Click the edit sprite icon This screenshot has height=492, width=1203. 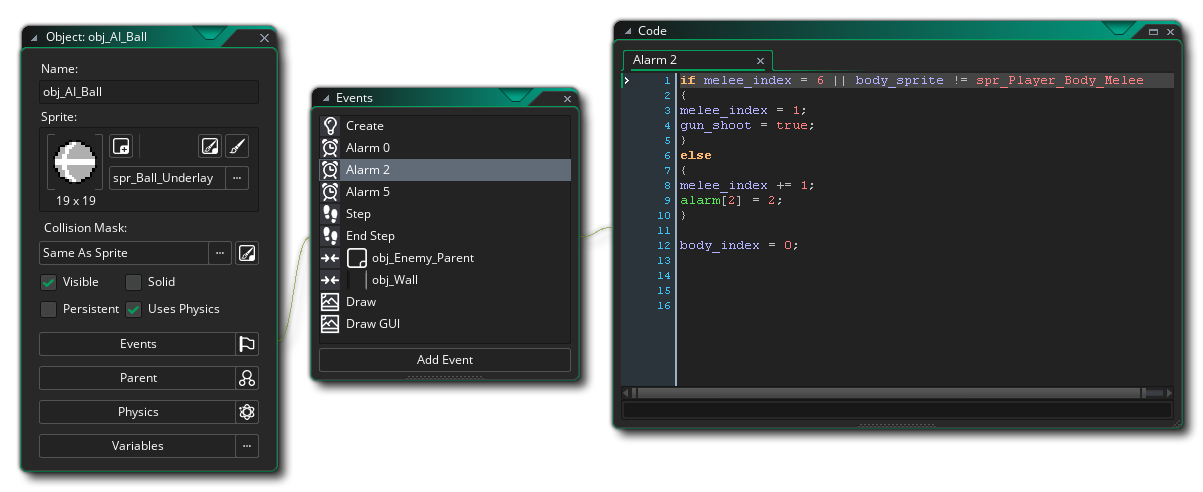(x=209, y=146)
